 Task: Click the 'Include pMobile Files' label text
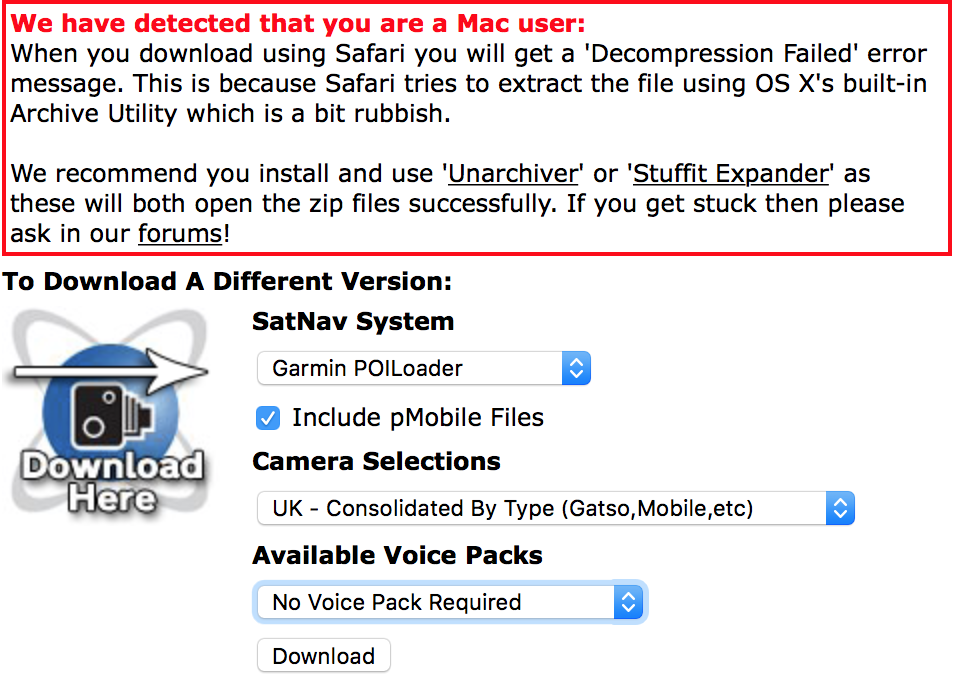[x=418, y=417]
